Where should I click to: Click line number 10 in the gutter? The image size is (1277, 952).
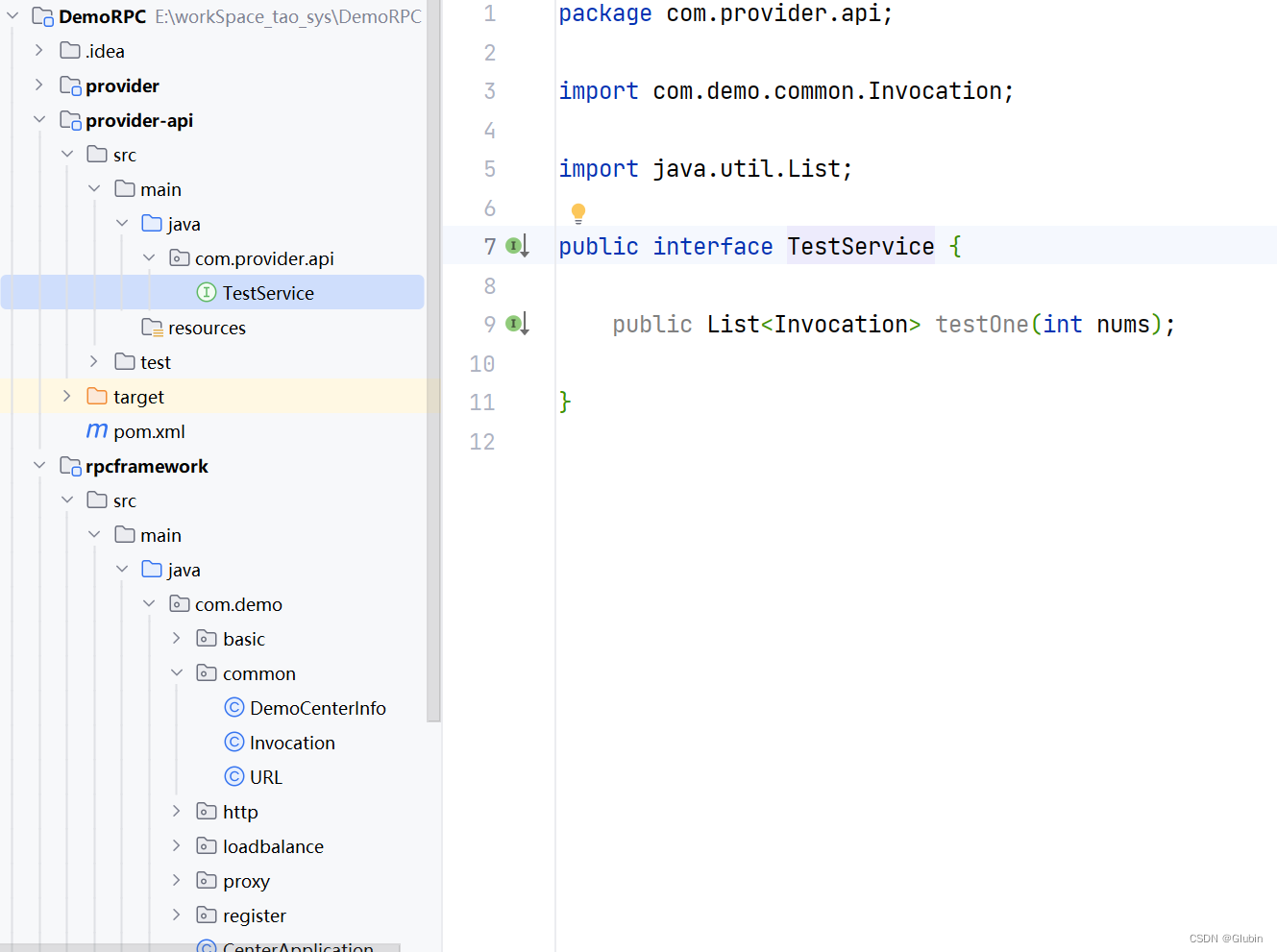click(482, 363)
